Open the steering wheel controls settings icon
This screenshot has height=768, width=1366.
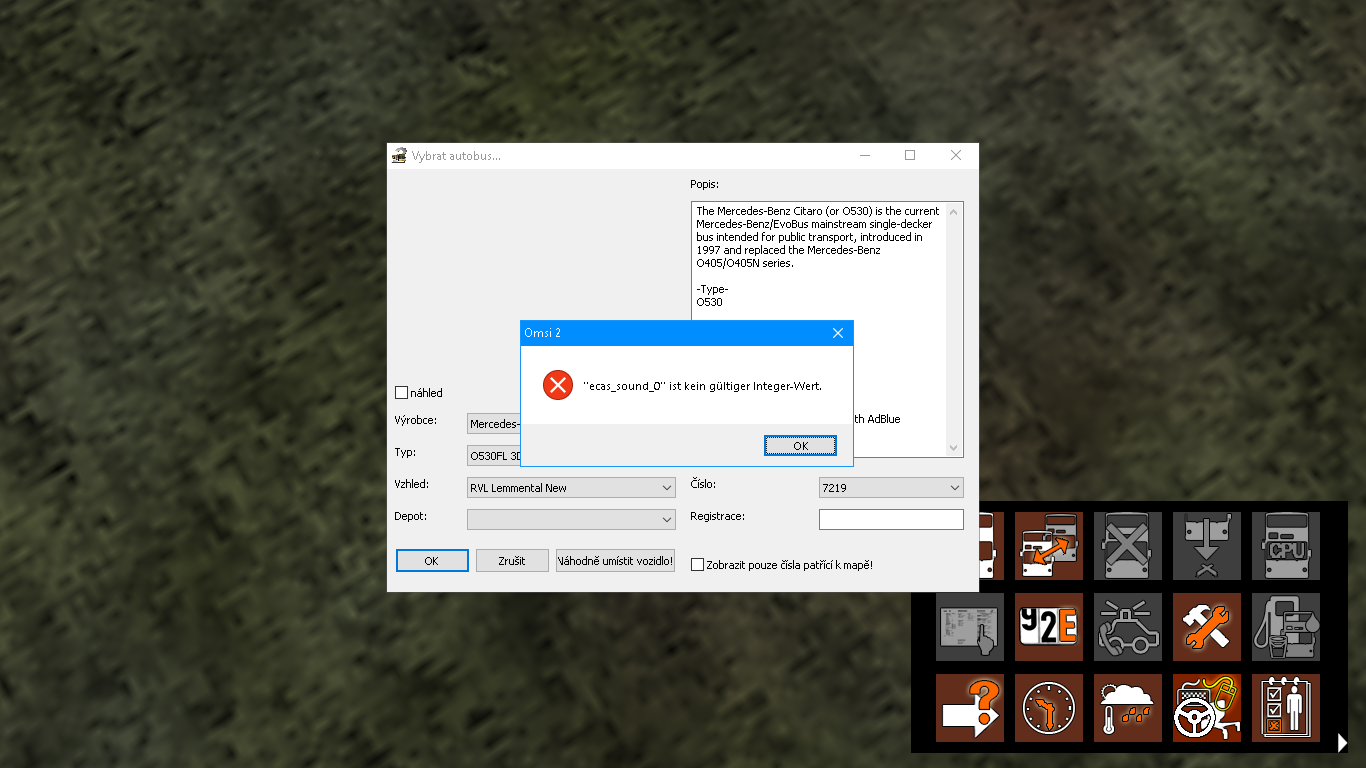pos(1207,708)
